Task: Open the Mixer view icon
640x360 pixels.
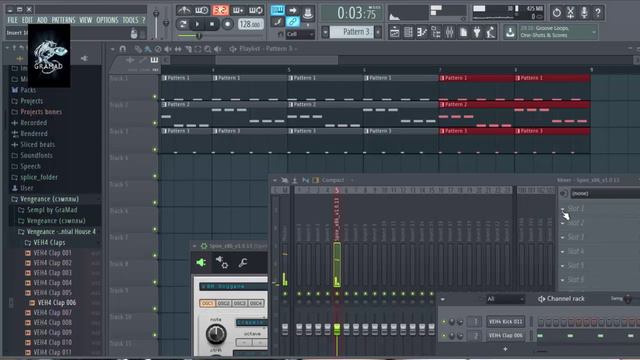Action: coord(449,32)
